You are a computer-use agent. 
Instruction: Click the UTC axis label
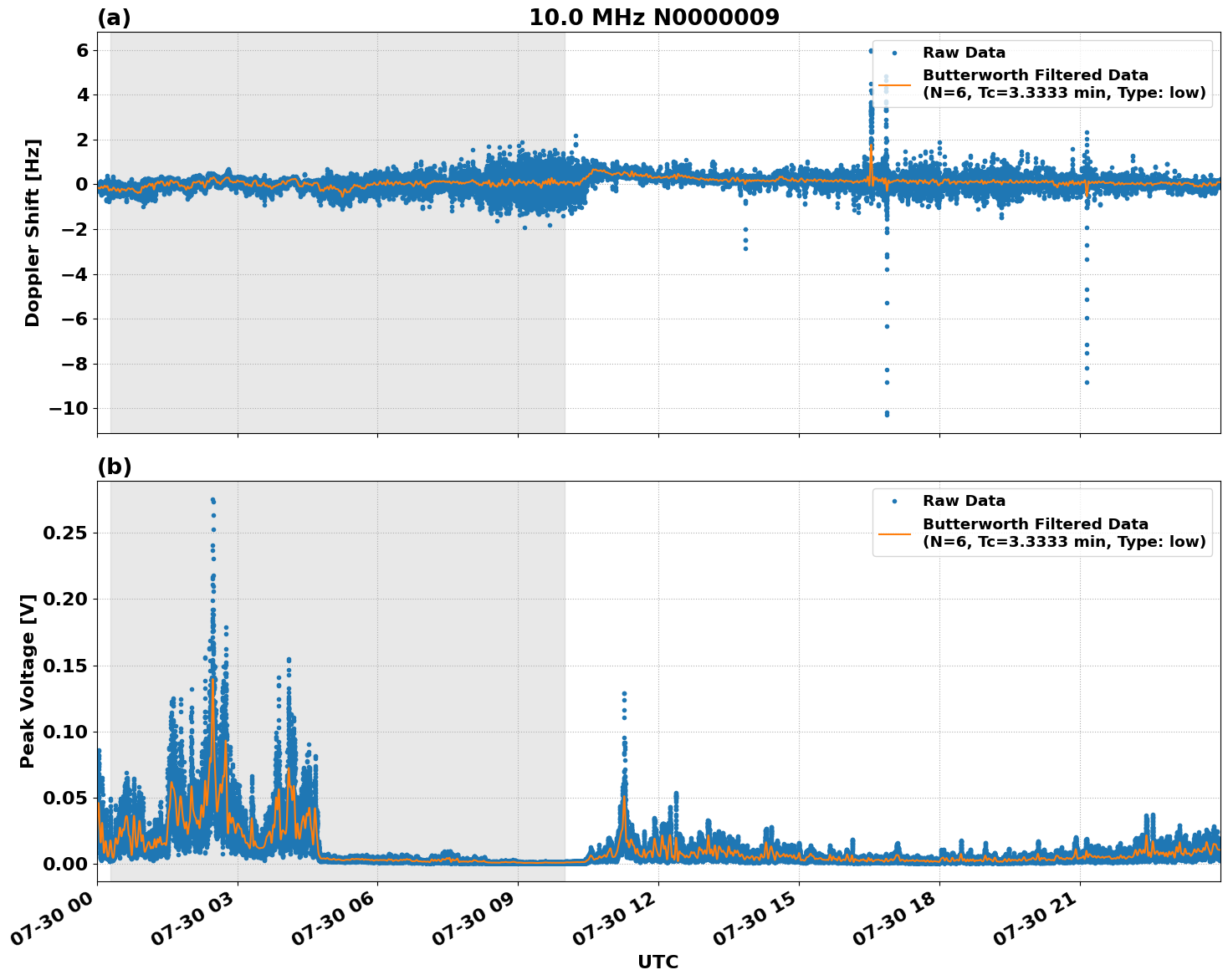tap(658, 962)
